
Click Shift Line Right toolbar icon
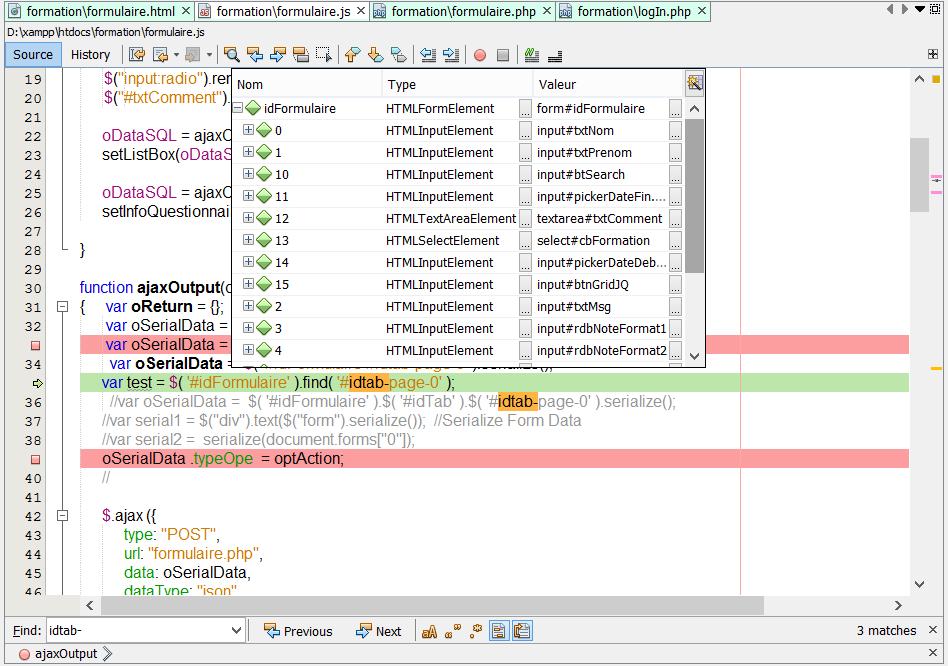click(451, 55)
